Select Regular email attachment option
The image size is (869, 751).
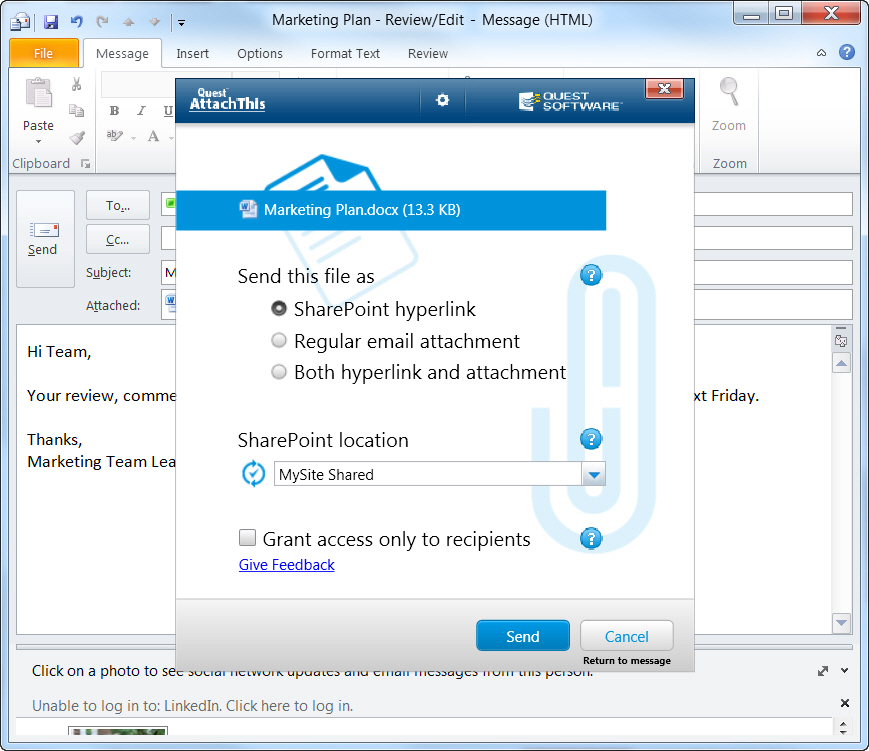[279, 340]
